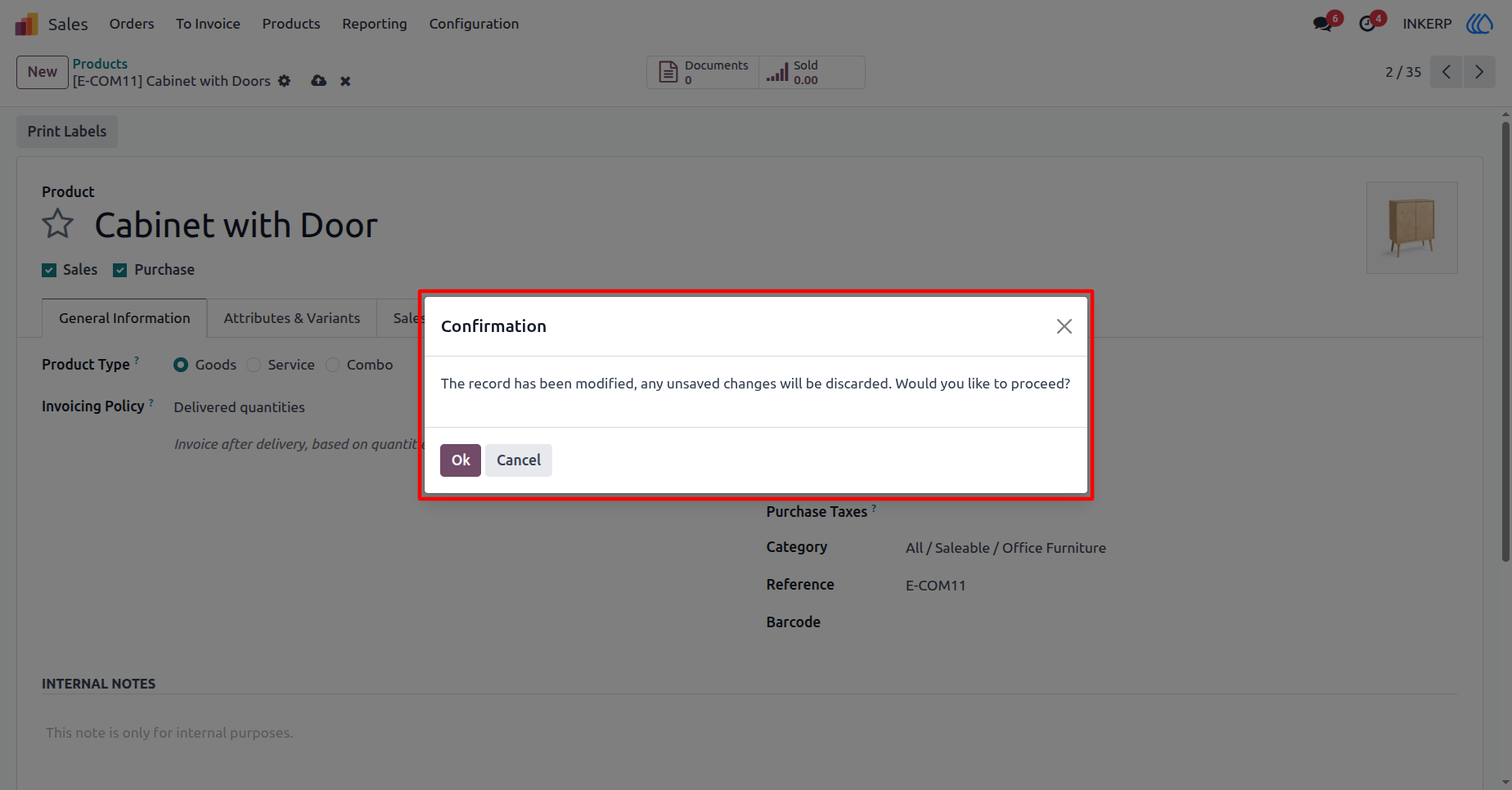The height and width of the screenshot is (790, 1512).
Task: Click the New button
Action: point(43,72)
